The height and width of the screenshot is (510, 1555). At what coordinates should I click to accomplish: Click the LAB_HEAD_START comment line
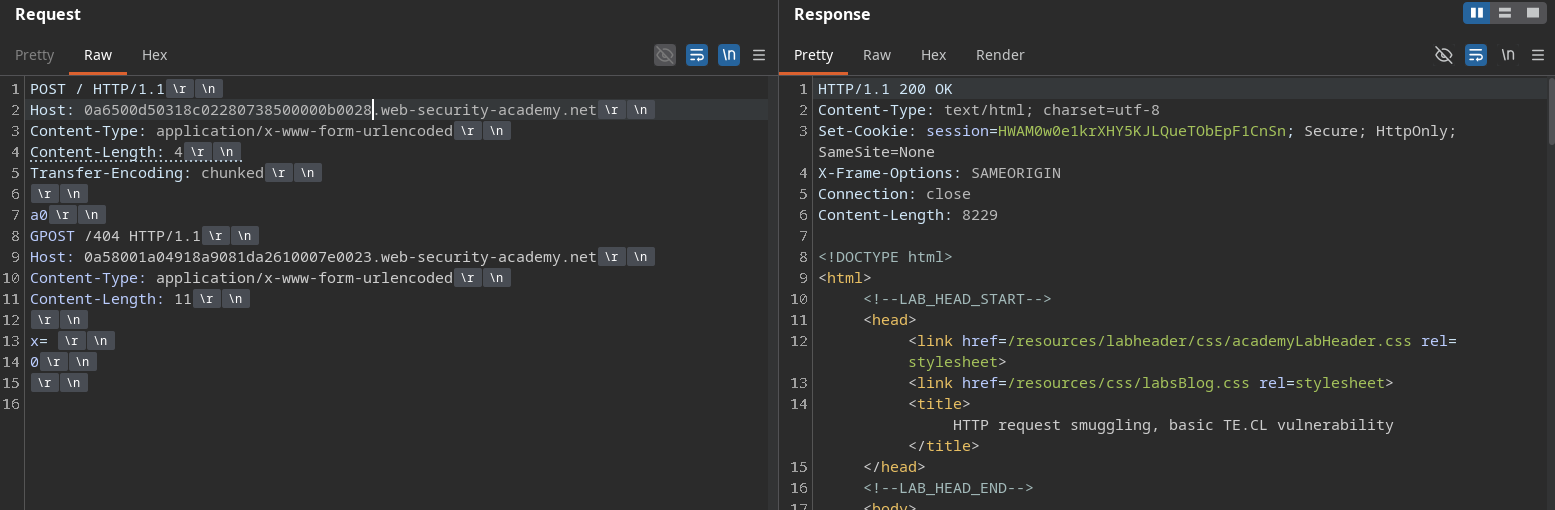(957, 299)
